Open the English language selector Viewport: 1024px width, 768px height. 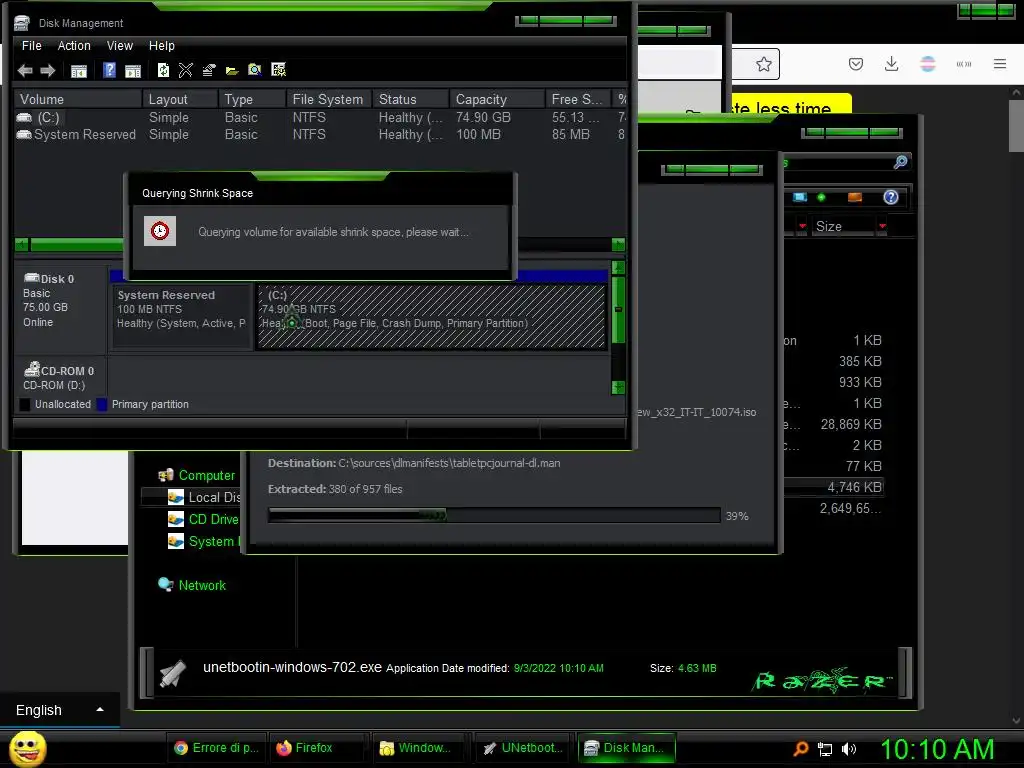click(59, 710)
